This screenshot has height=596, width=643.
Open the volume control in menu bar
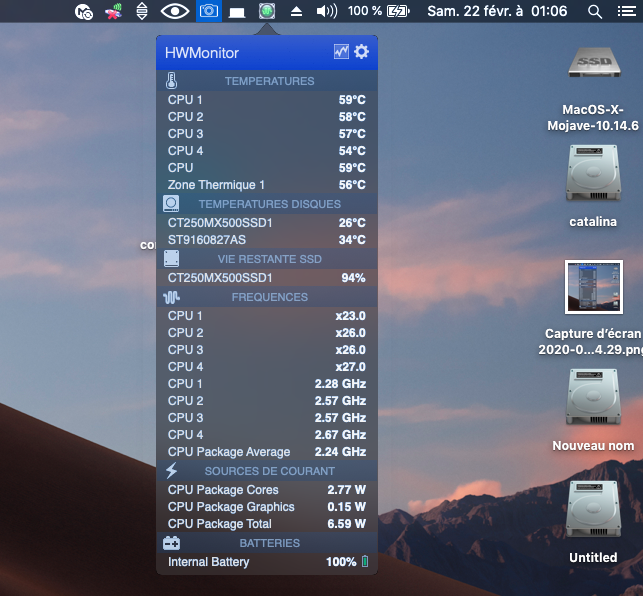(327, 11)
